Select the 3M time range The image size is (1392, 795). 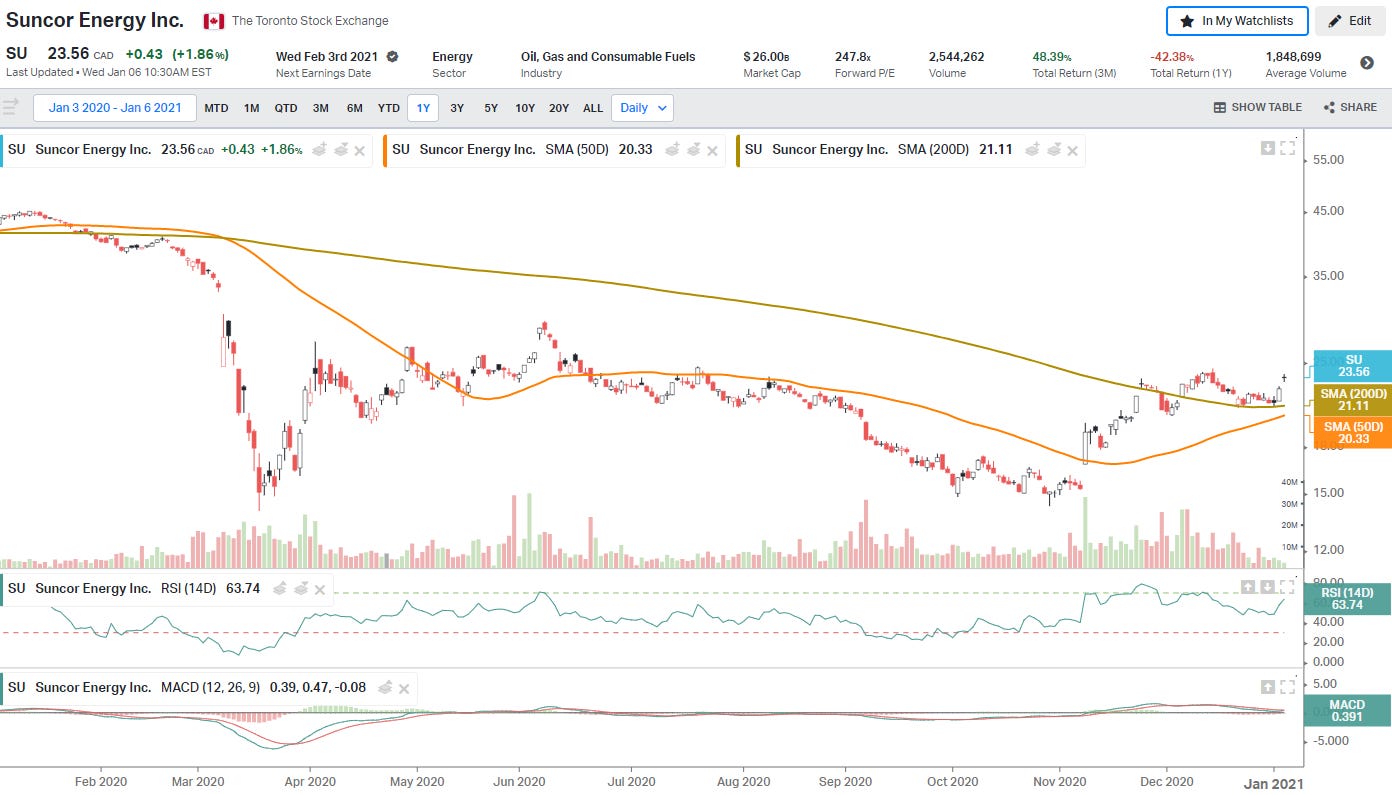point(320,108)
